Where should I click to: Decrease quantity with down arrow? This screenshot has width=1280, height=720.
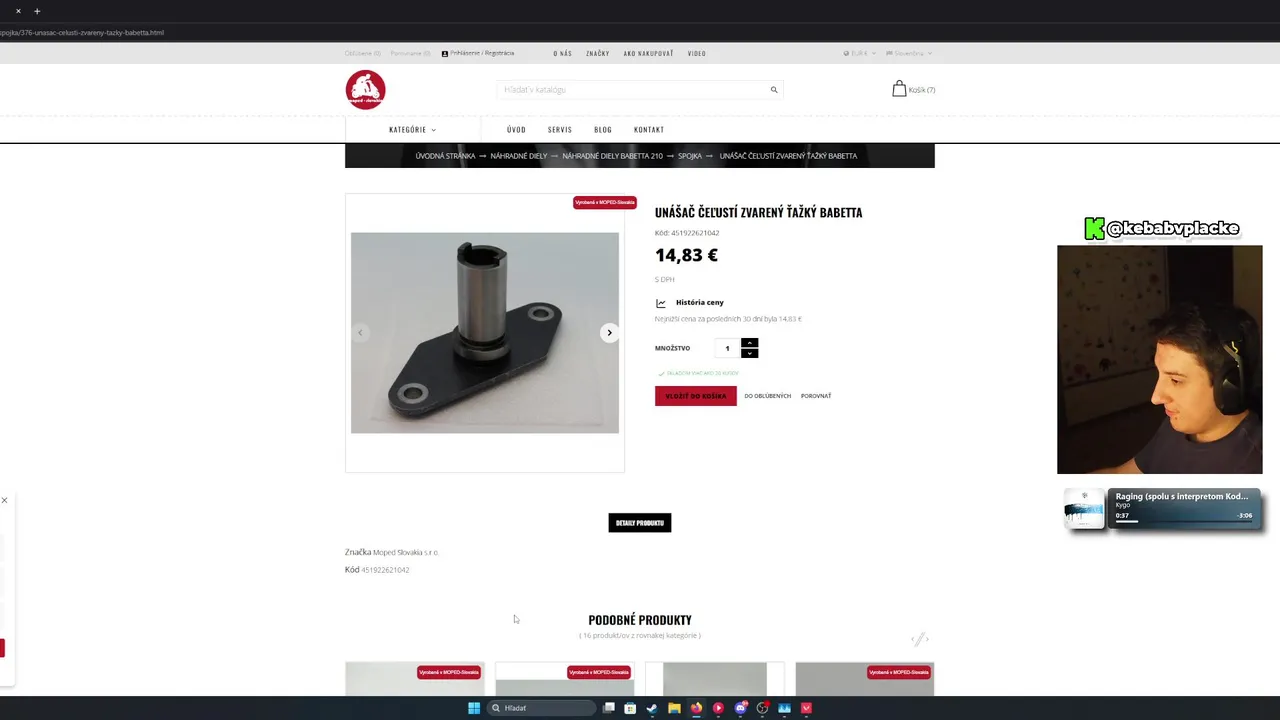point(750,353)
